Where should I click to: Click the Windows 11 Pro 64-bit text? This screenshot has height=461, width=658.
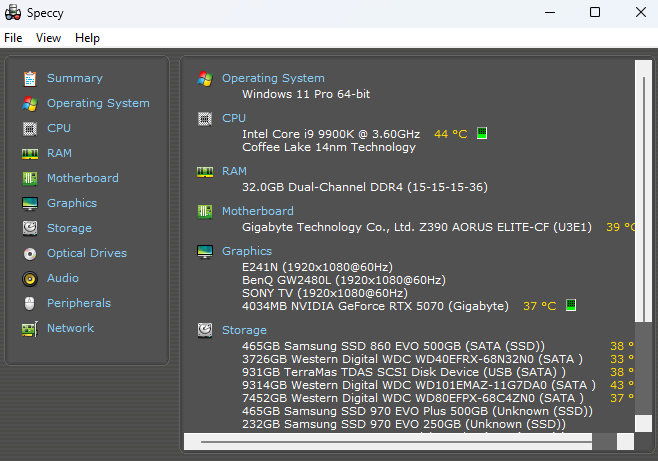point(306,94)
